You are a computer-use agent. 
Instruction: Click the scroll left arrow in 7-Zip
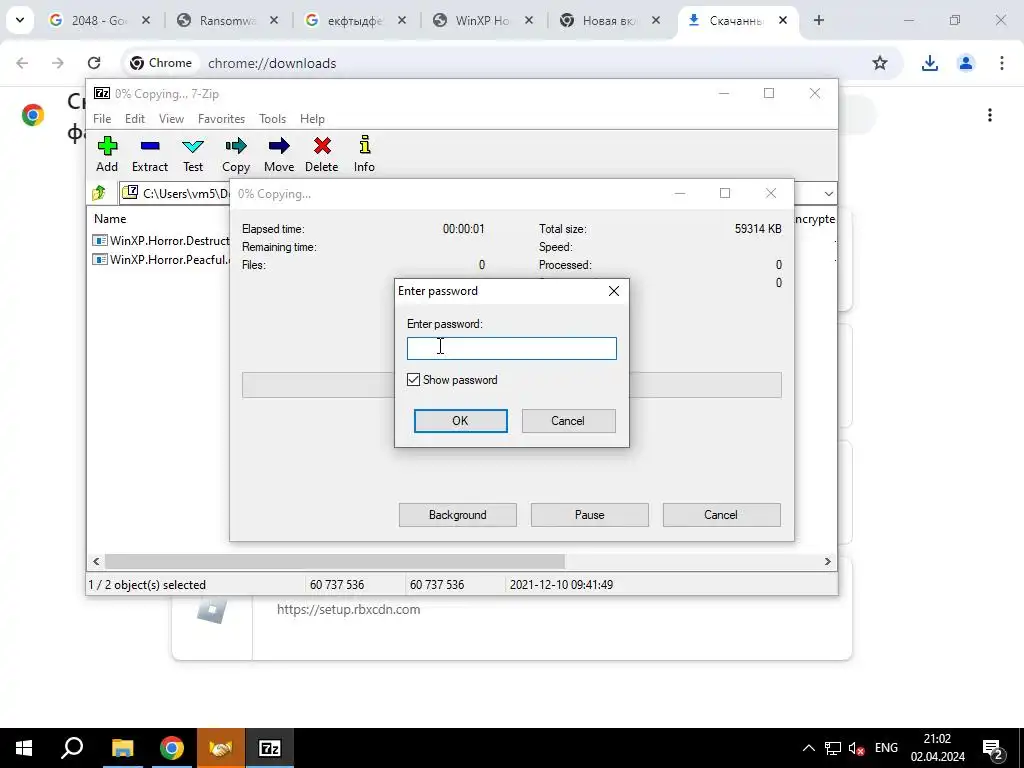pos(96,561)
